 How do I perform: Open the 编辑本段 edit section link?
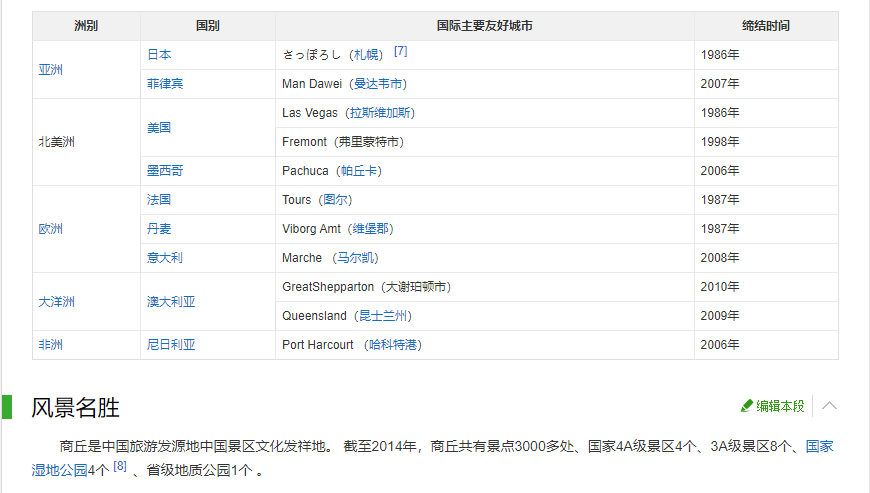tap(779, 406)
